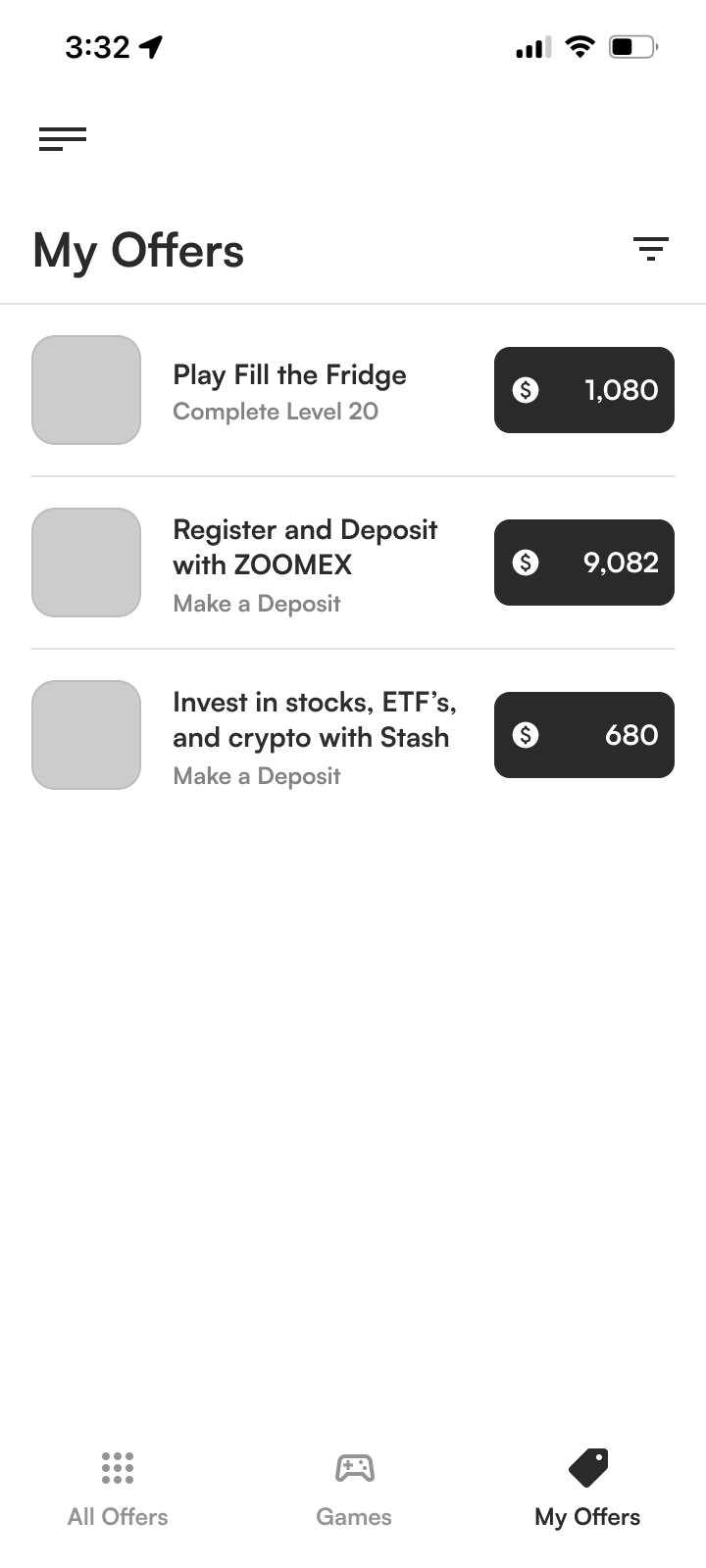Tap the battery indicator in status bar

(632, 46)
